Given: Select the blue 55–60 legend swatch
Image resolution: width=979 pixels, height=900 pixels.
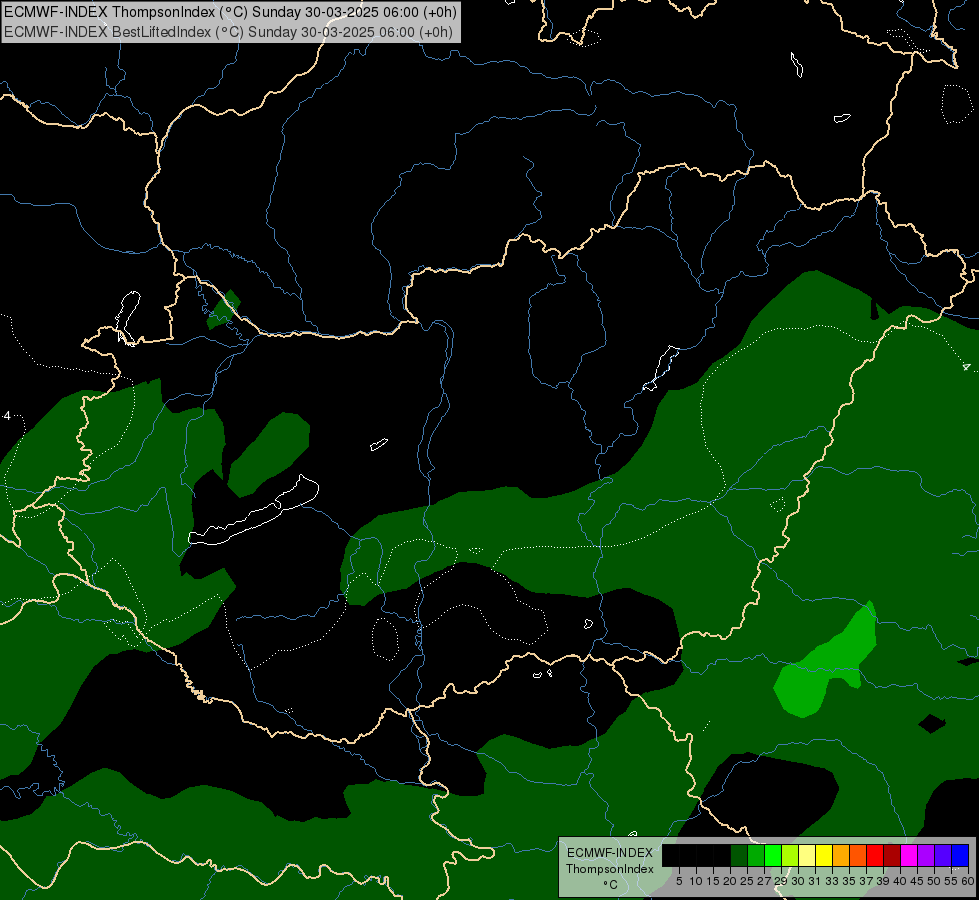Looking at the screenshot, I should coord(960,856).
